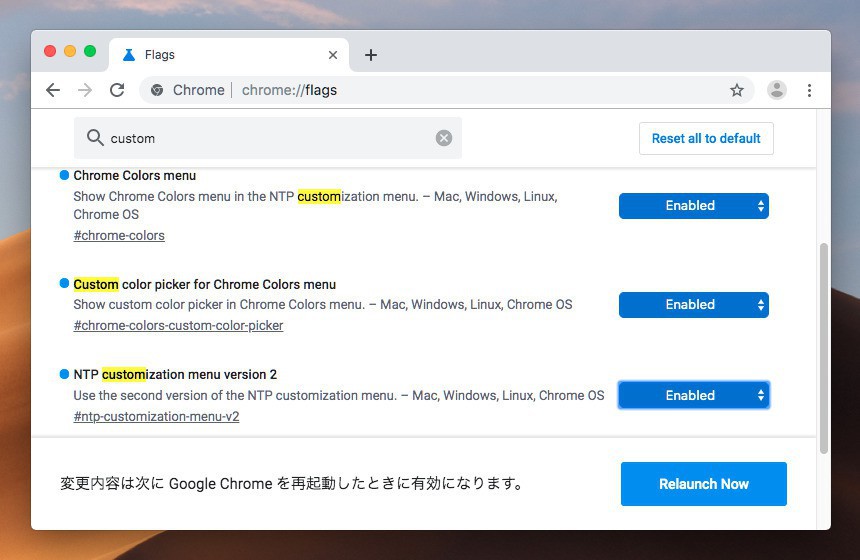This screenshot has height=560, width=860.
Task: Close the Flags tab
Action: point(333,55)
